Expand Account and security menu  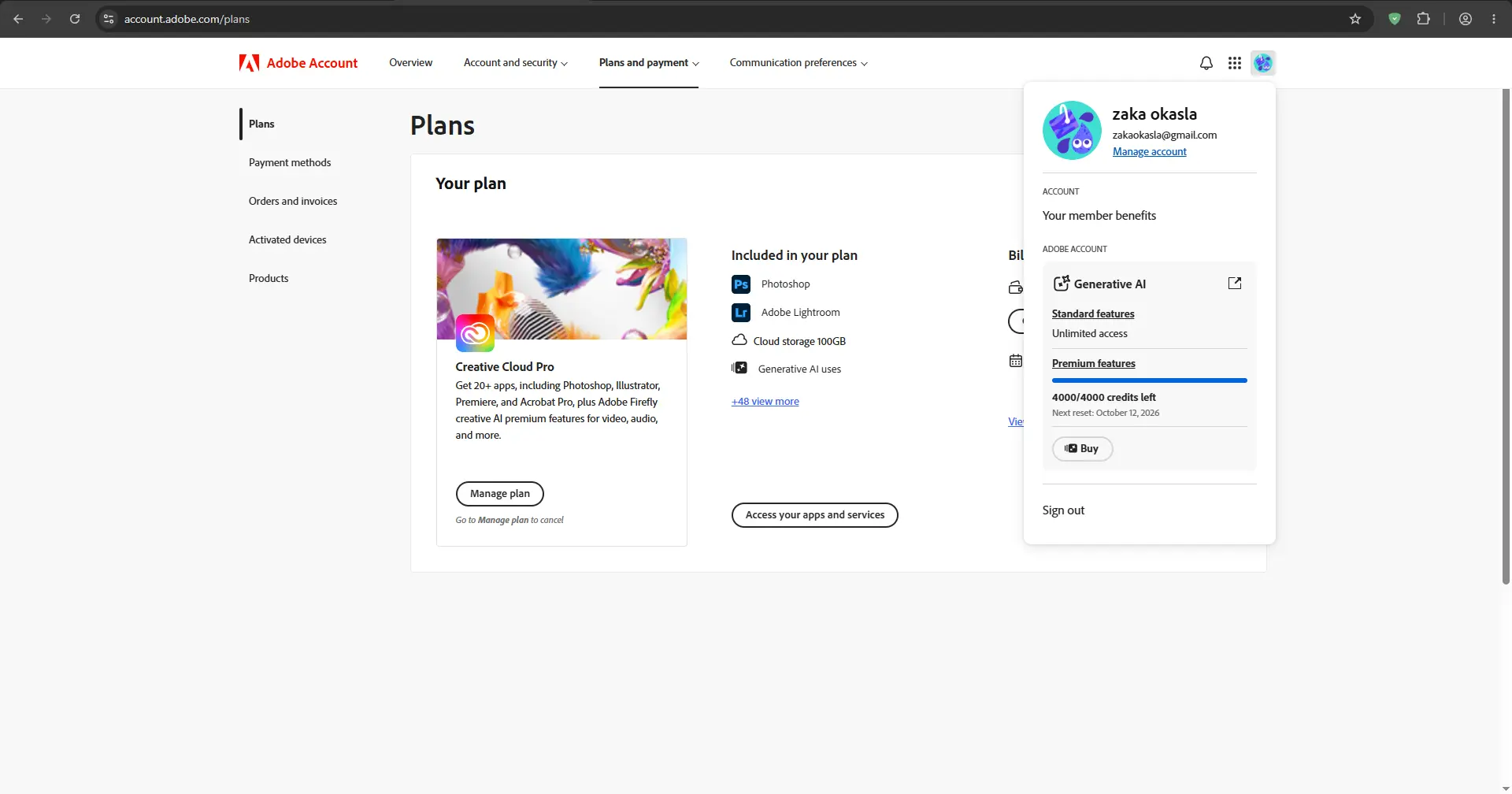pyautogui.click(x=515, y=63)
